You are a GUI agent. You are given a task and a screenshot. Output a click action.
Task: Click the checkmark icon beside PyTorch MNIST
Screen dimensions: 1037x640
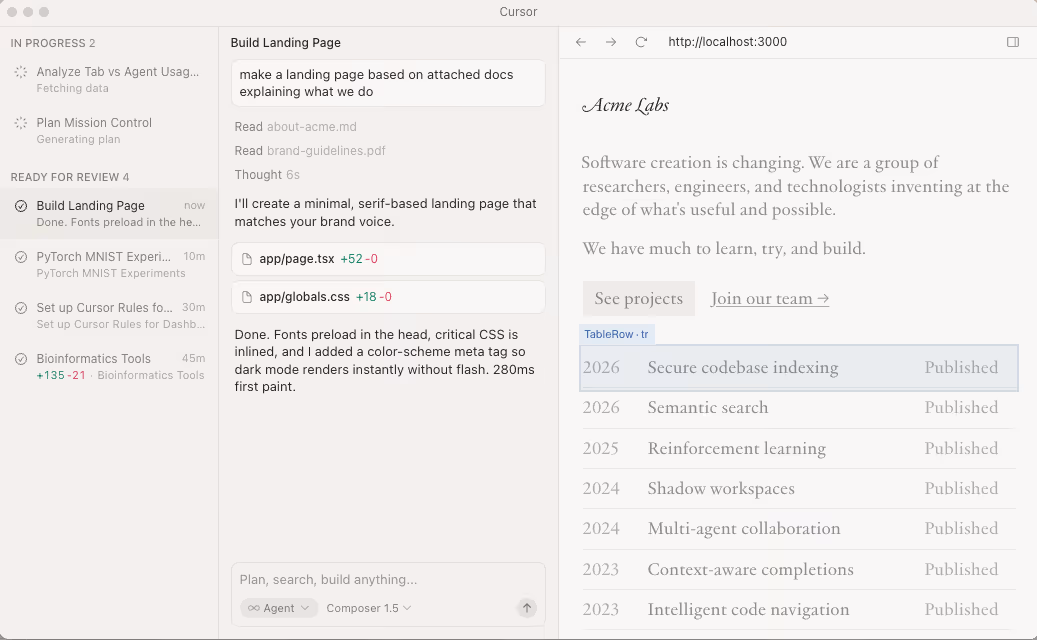click(21, 257)
